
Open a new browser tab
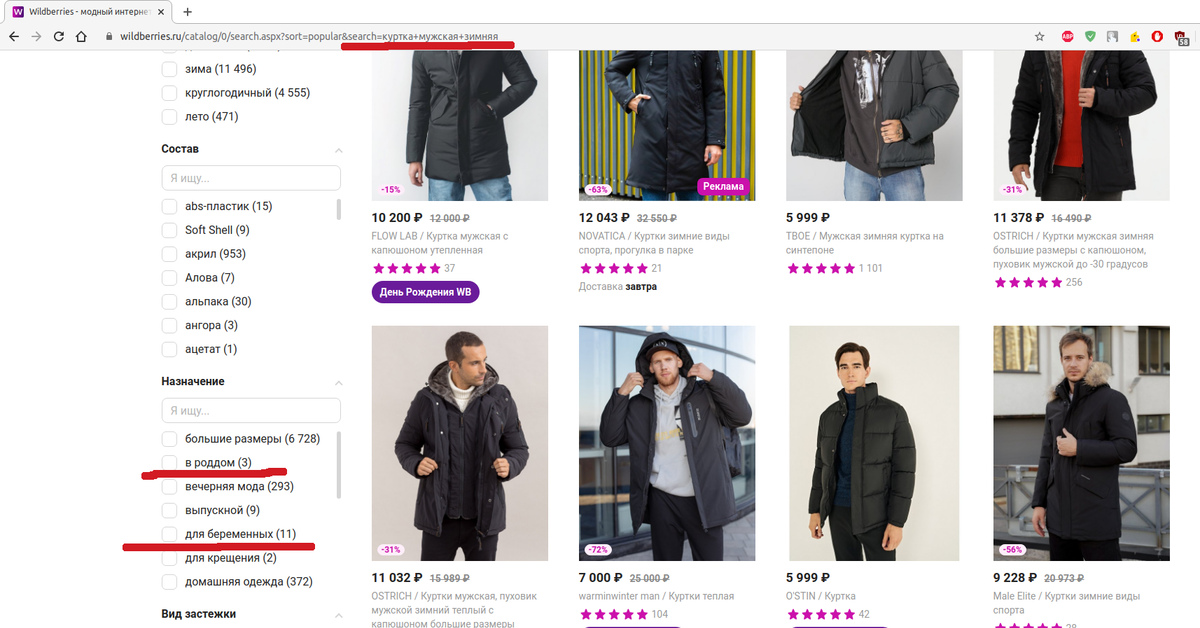tap(187, 11)
